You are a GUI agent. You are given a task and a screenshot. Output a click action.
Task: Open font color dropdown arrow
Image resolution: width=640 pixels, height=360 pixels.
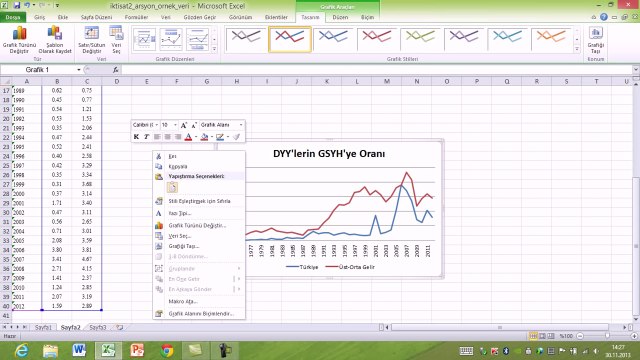coord(196,137)
